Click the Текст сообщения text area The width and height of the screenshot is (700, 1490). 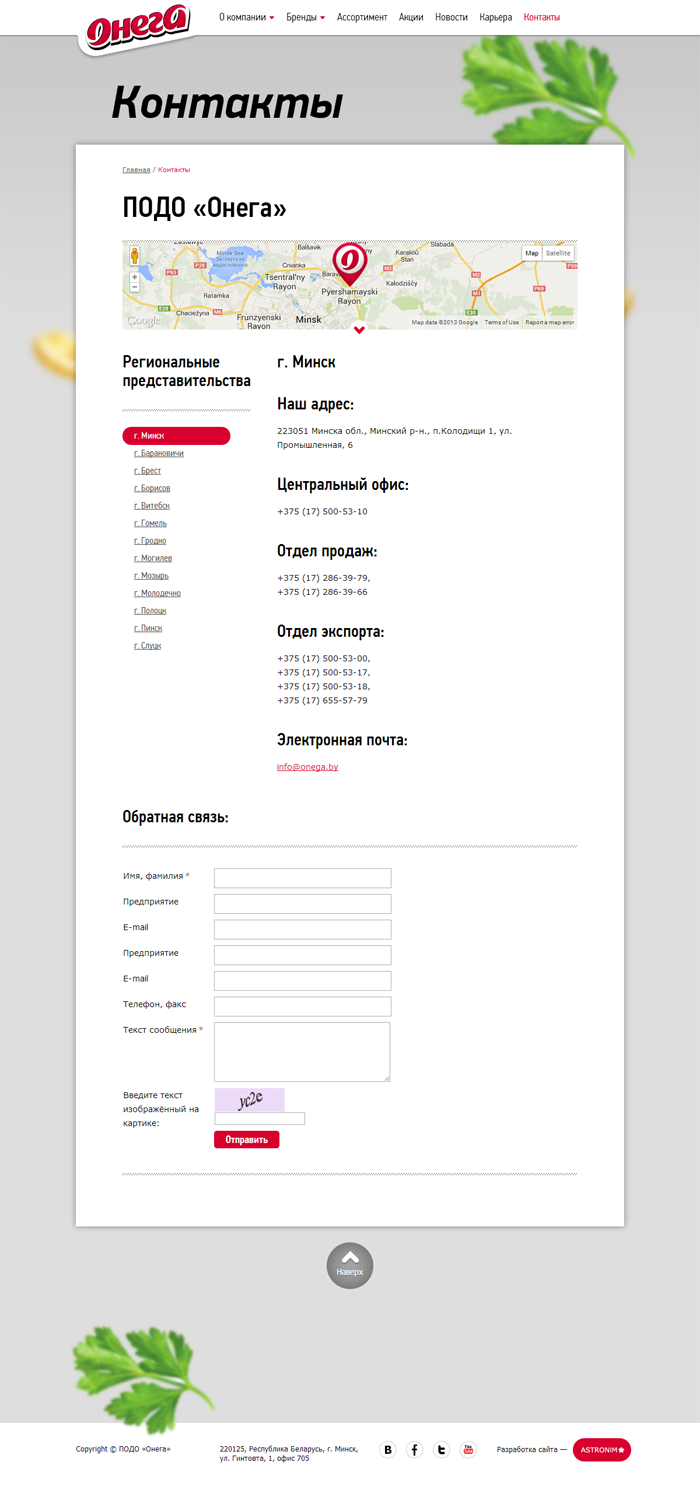[302, 1051]
